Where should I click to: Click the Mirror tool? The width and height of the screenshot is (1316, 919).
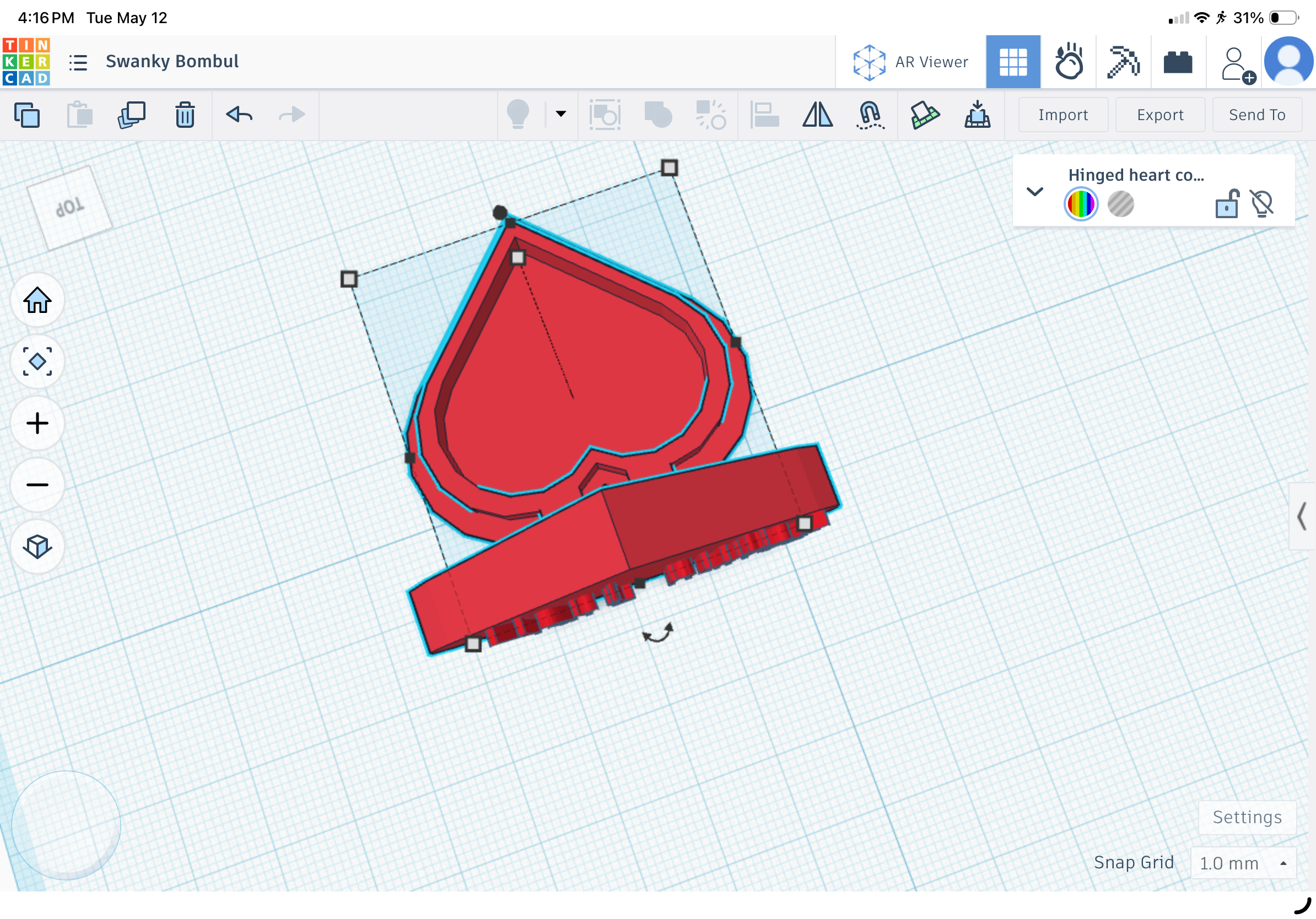point(817,115)
